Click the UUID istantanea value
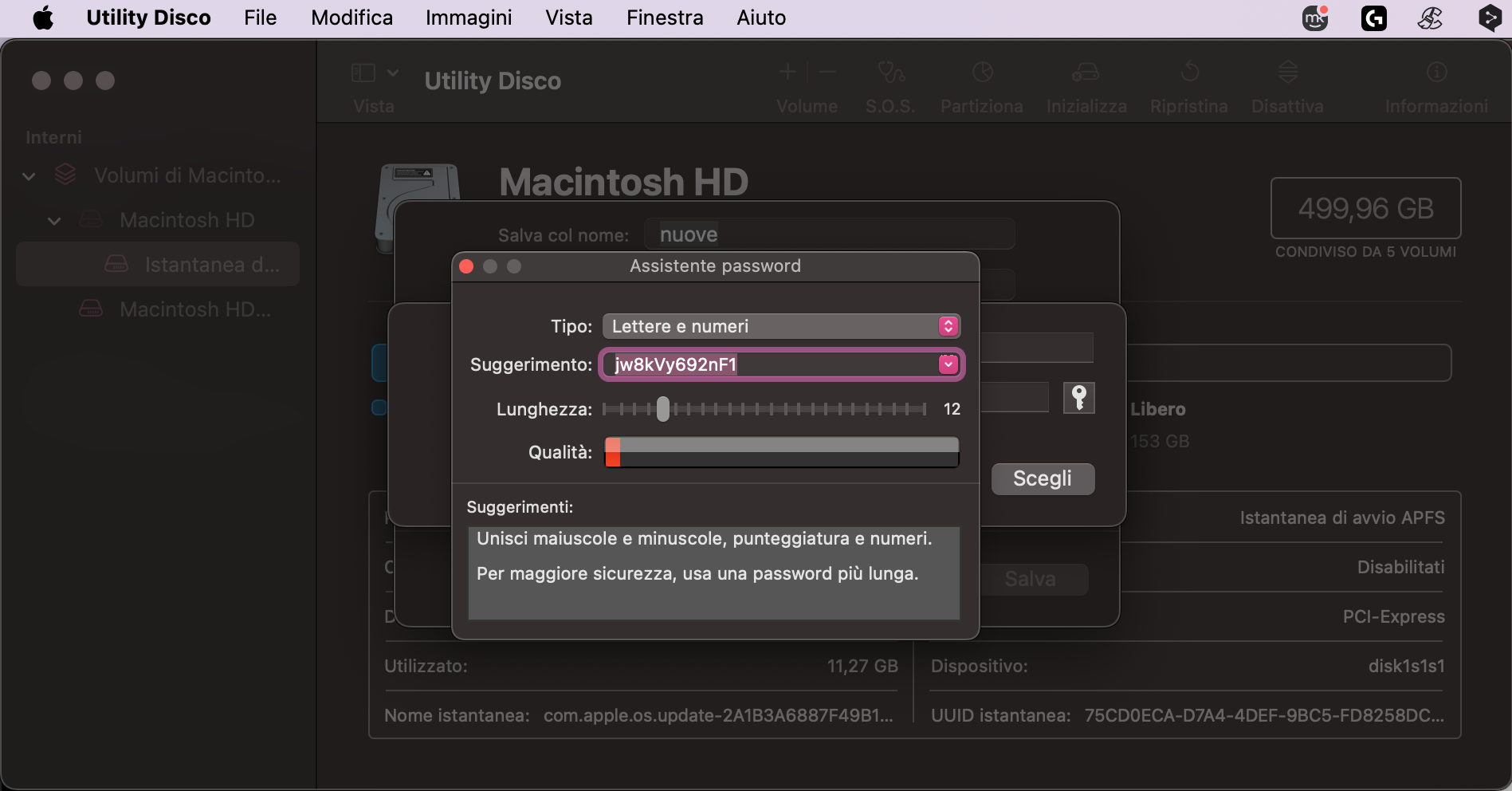 pyautogui.click(x=1264, y=715)
